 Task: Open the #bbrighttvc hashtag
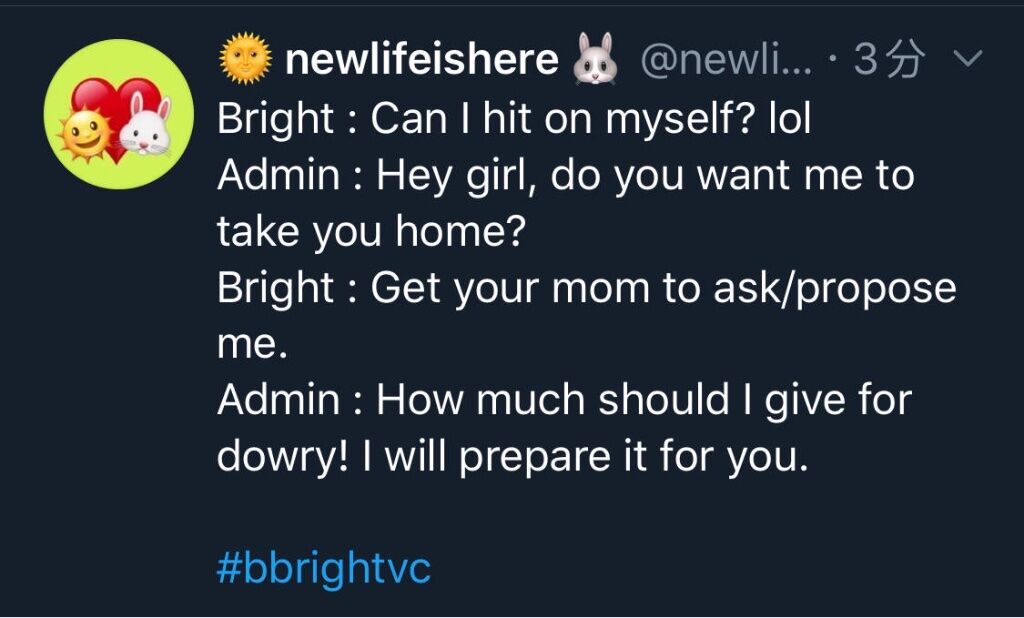click(324, 567)
